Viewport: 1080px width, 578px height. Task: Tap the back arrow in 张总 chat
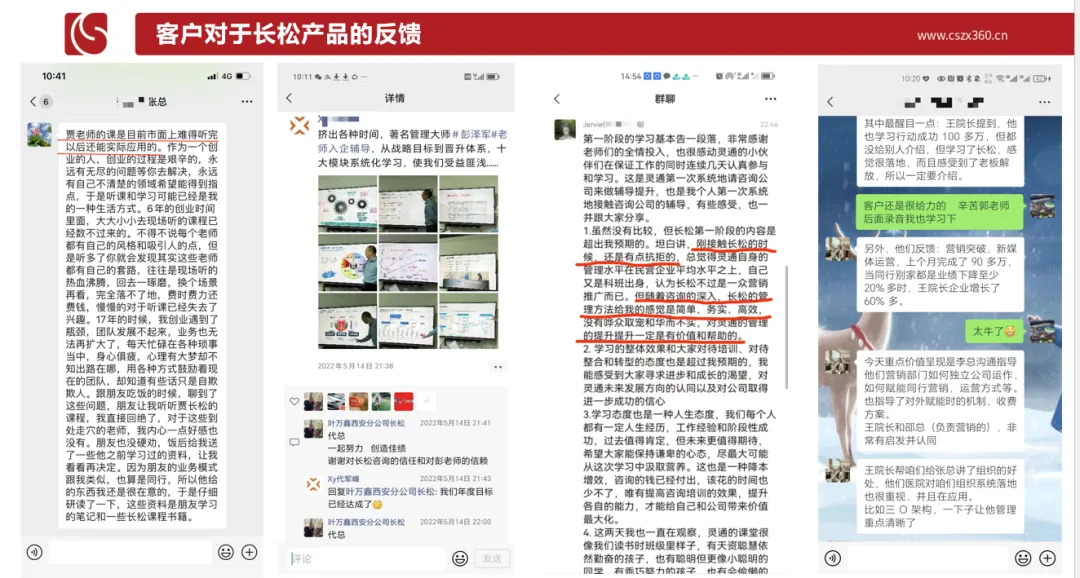point(33,101)
